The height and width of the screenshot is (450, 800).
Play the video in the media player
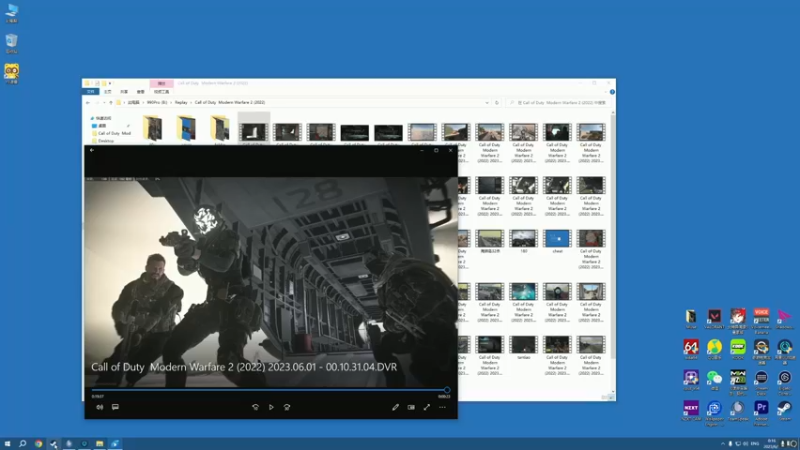coord(271,407)
